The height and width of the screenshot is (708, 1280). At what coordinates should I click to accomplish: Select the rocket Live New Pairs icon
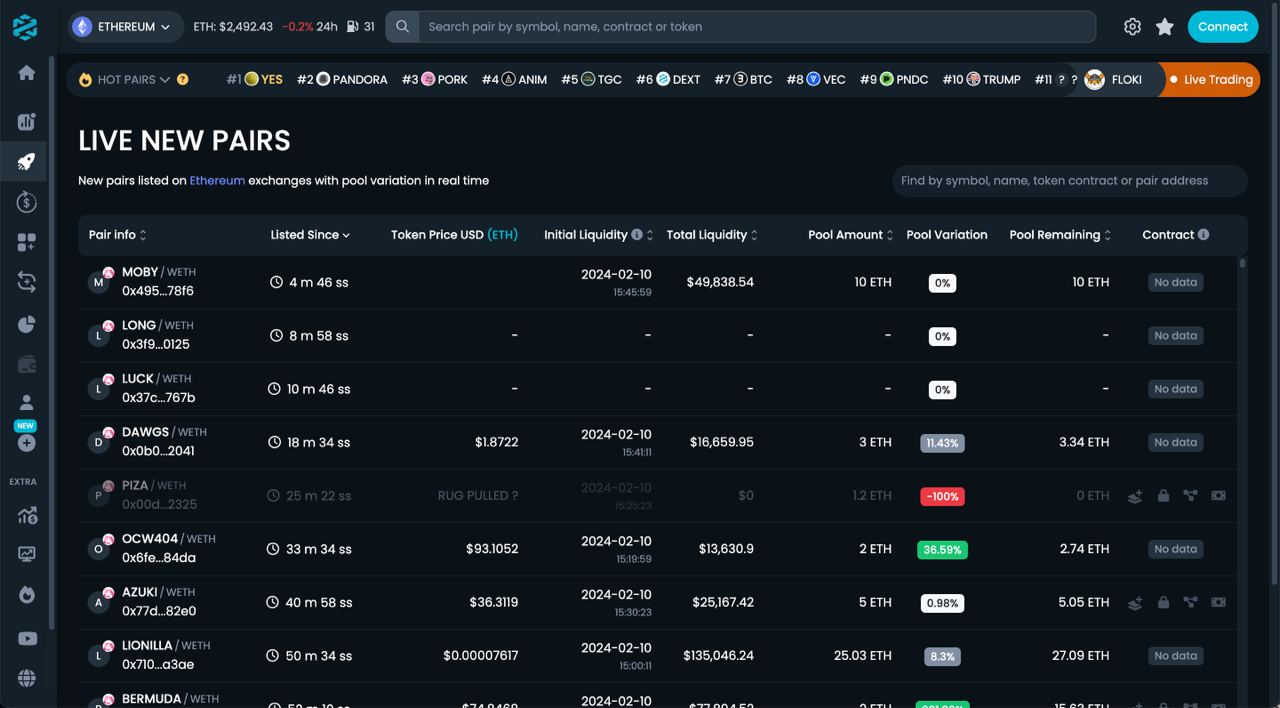coord(27,161)
